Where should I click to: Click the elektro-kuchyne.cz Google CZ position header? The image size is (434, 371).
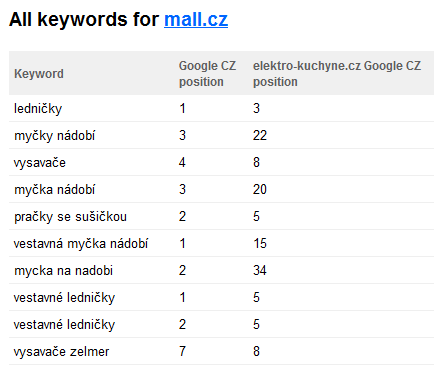[x=337, y=74]
